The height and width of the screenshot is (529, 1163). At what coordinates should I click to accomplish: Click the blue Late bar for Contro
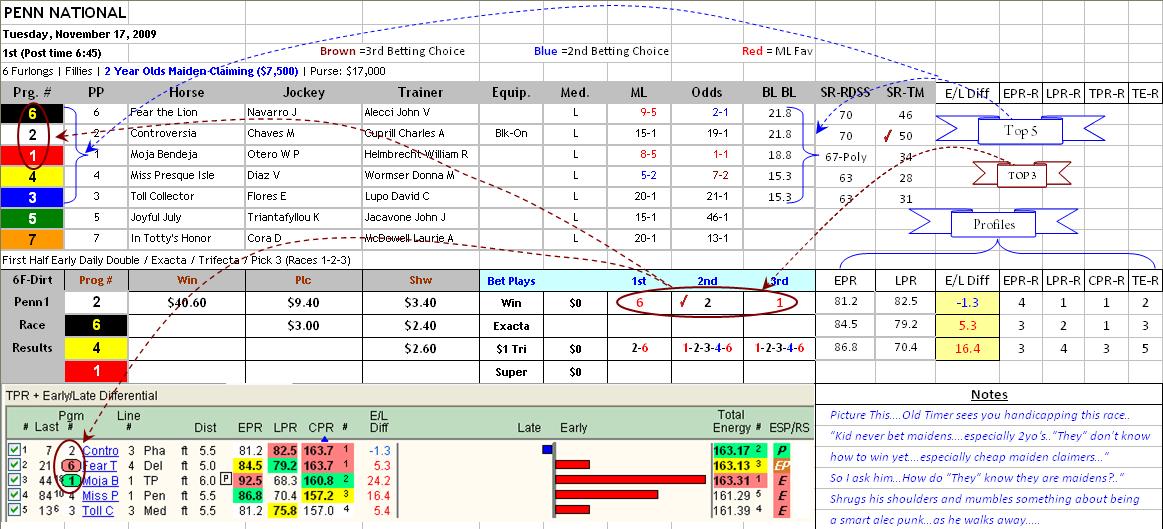tap(547, 450)
